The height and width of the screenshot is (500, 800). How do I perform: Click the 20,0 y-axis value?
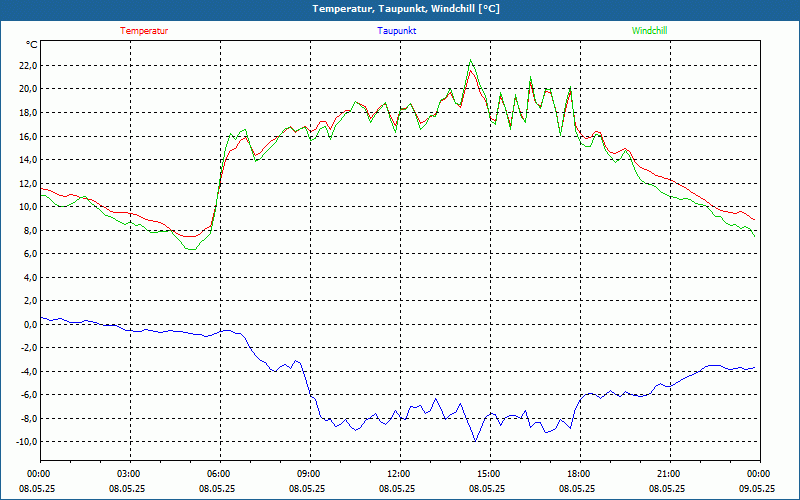29,89
